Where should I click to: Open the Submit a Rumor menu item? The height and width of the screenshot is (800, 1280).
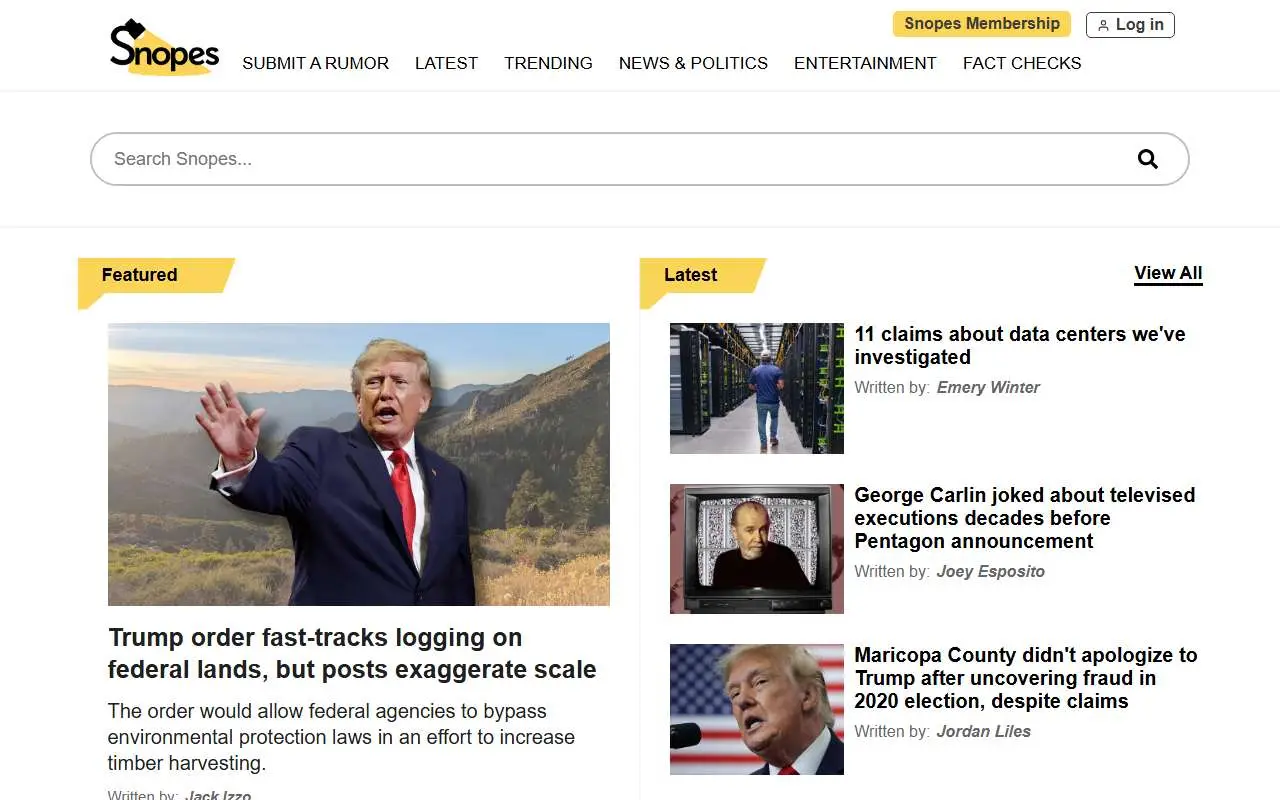(x=315, y=63)
